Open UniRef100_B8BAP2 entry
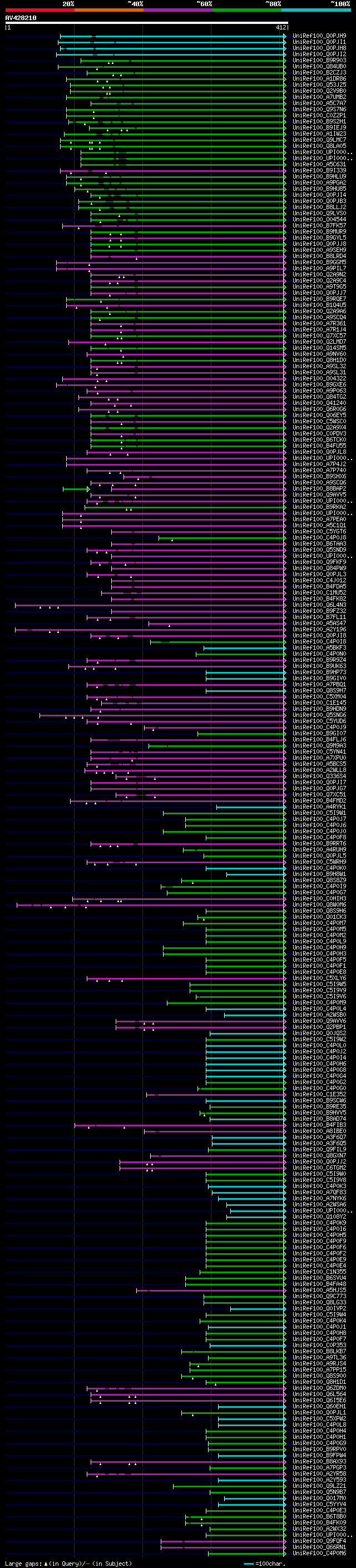The height and width of the screenshot is (1568, 356). (319, 489)
